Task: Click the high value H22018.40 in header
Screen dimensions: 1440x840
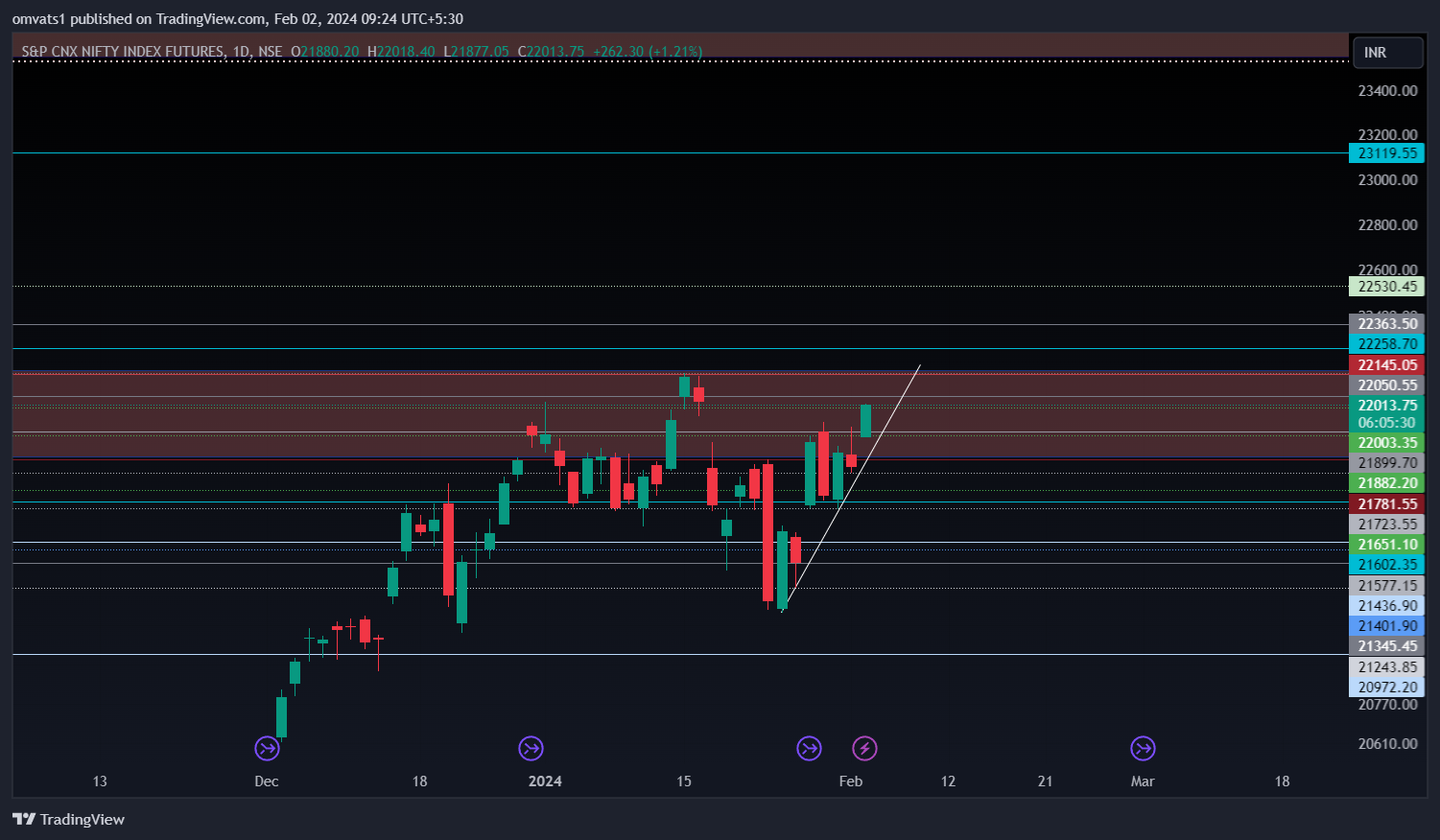Action: 401,52
